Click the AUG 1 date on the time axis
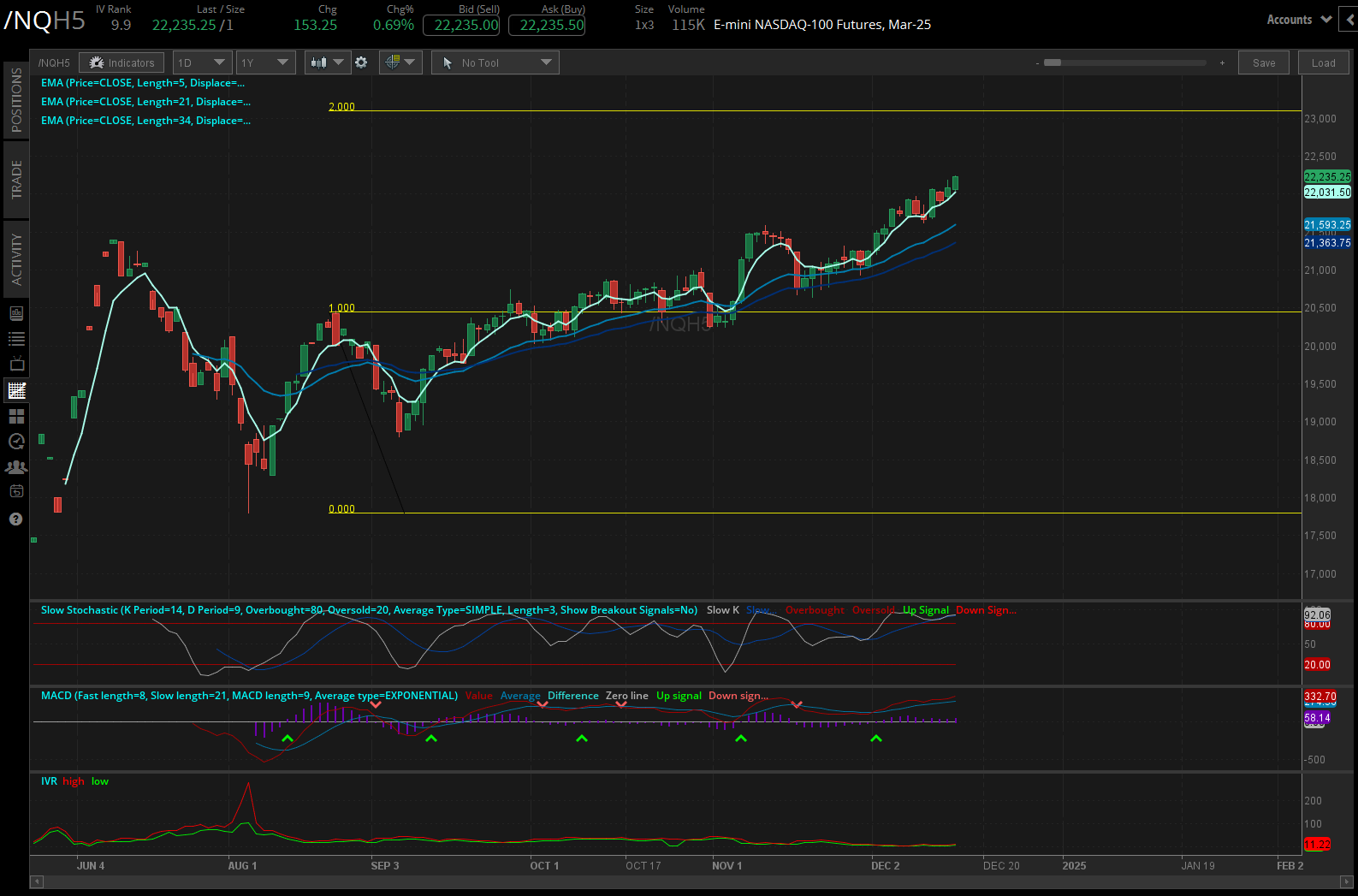 pos(242,866)
